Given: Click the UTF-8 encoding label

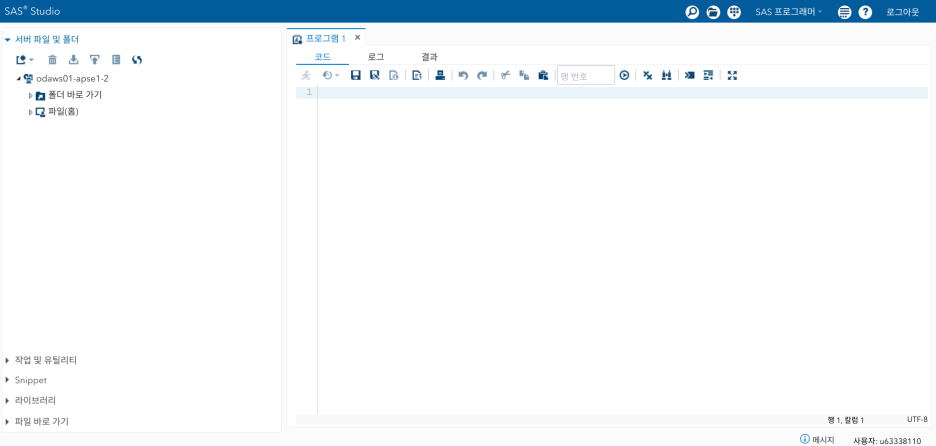Looking at the screenshot, I should click(x=917, y=420).
